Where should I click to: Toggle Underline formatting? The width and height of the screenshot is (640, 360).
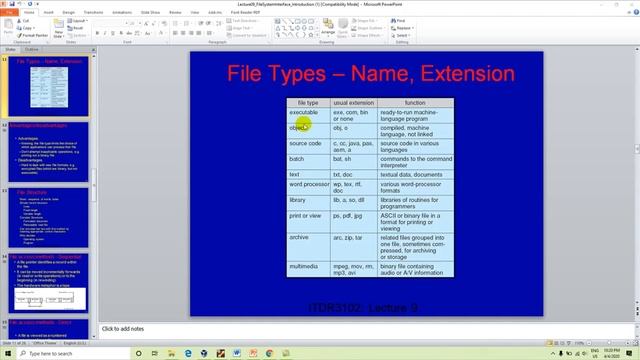[x=113, y=33]
